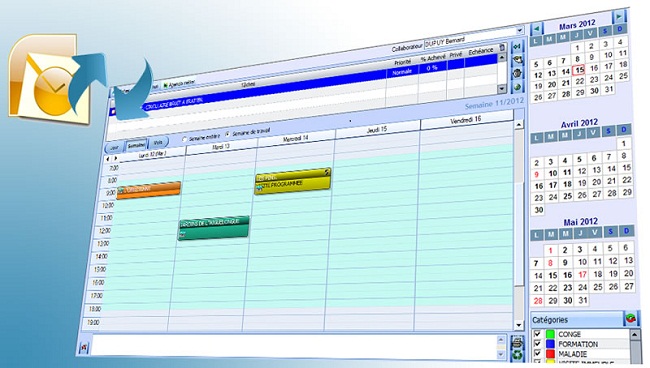
Task: Switch to the Mois view tab
Action: pyautogui.click(x=158, y=142)
